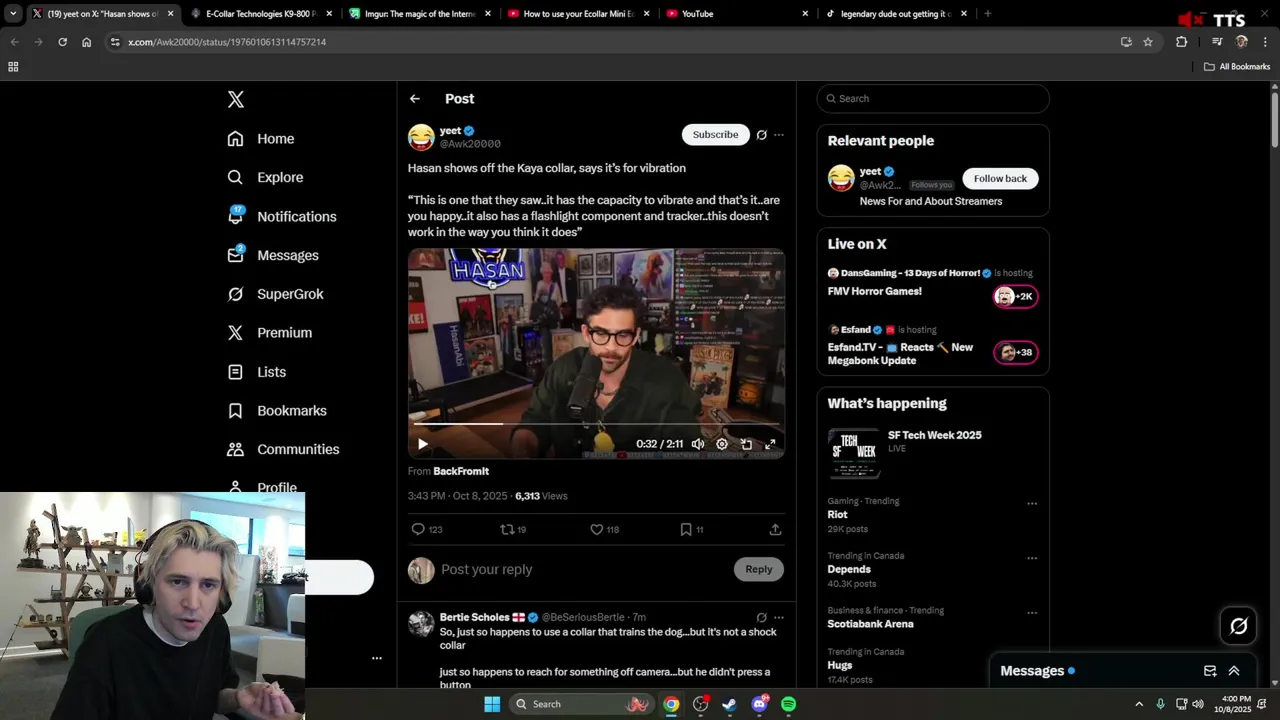Viewport: 1280px width, 720px height.
Task: Open Windows Start menu
Action: pos(492,704)
